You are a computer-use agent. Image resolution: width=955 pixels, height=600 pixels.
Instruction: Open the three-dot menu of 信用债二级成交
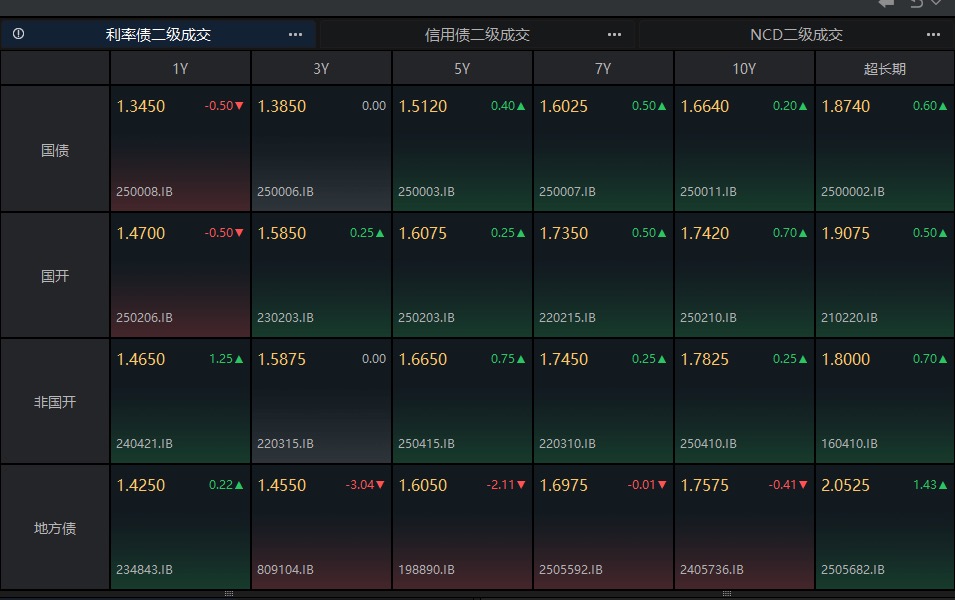click(x=615, y=35)
